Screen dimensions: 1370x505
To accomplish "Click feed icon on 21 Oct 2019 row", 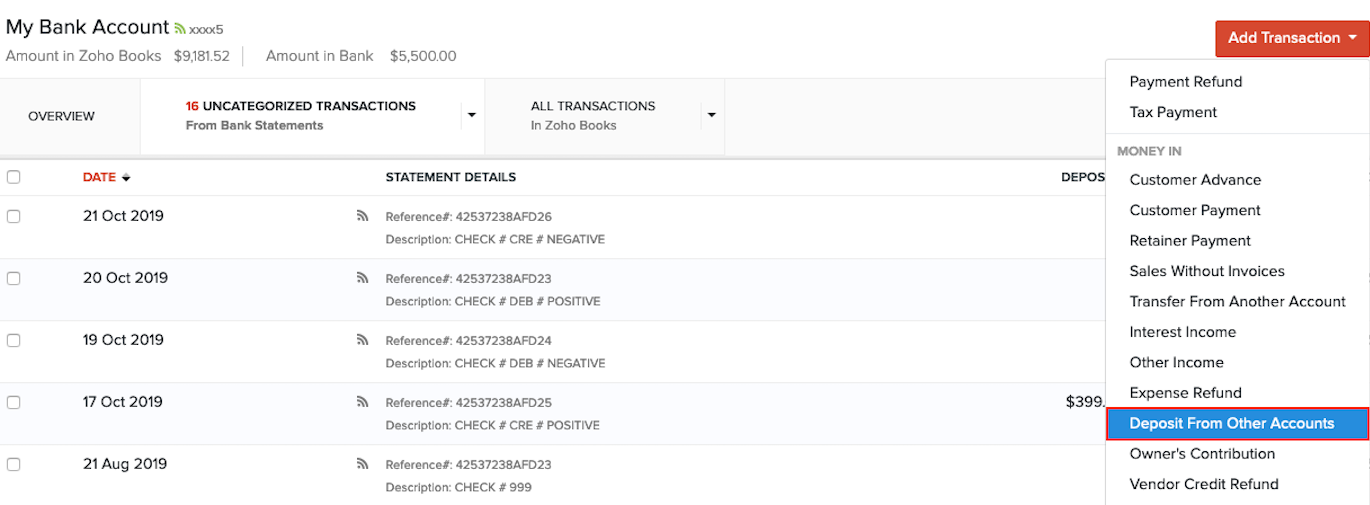I will pyautogui.click(x=363, y=216).
